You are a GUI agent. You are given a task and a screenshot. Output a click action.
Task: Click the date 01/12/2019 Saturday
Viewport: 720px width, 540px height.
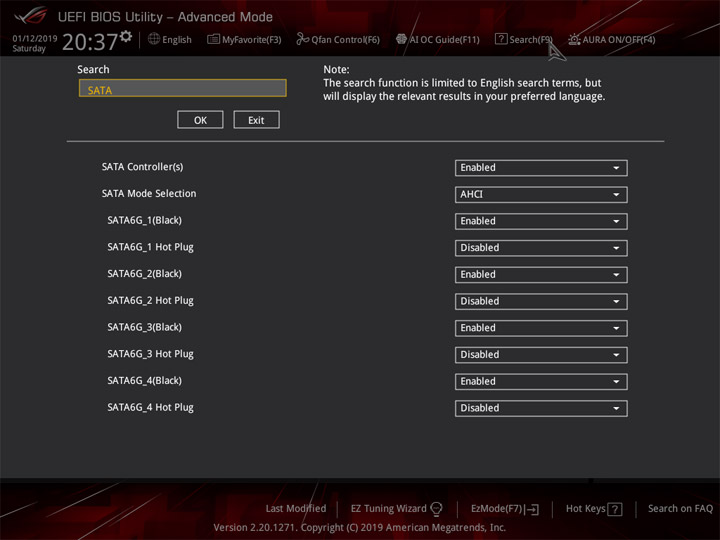pos(34,43)
